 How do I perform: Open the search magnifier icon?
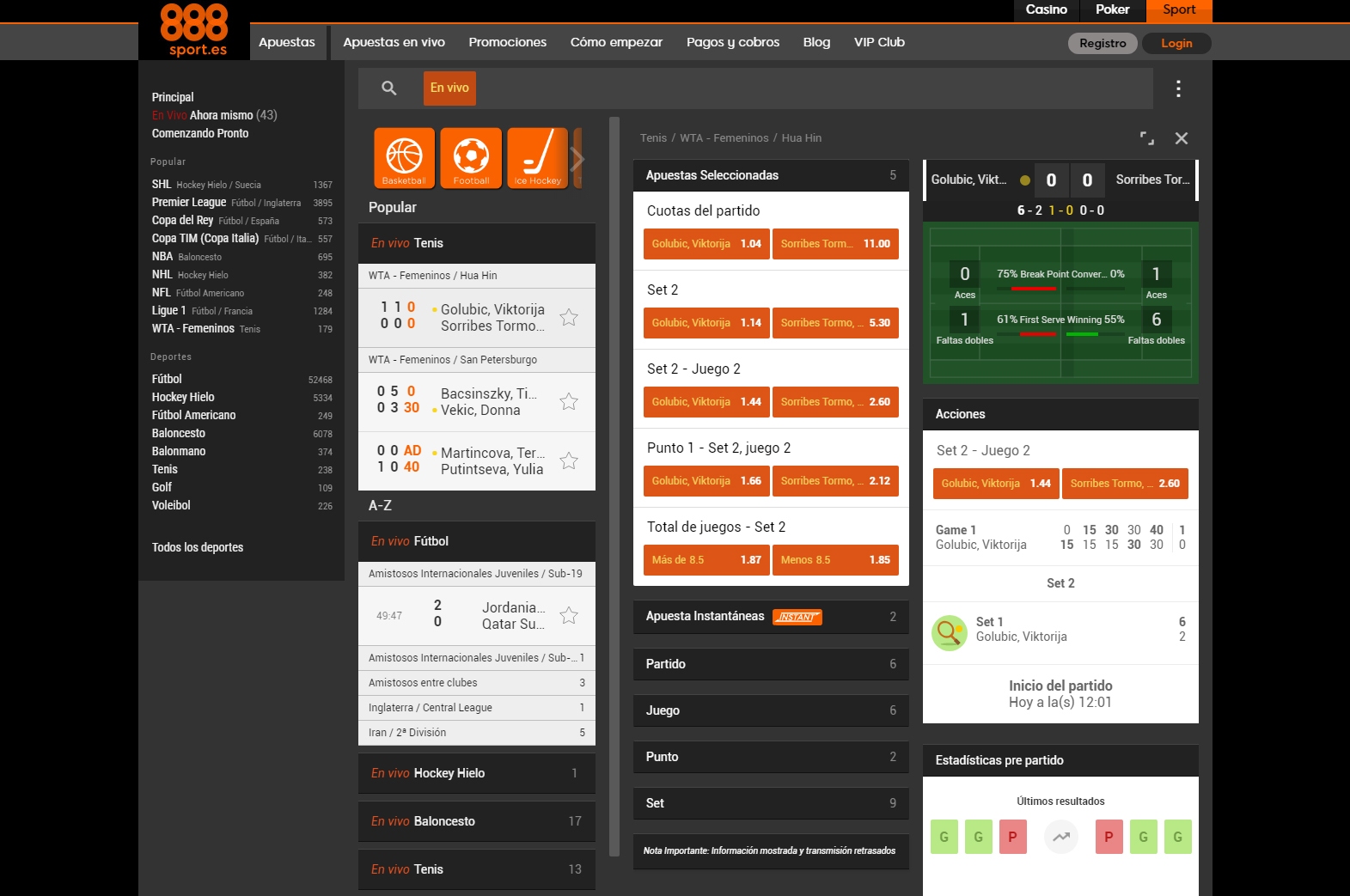389,88
